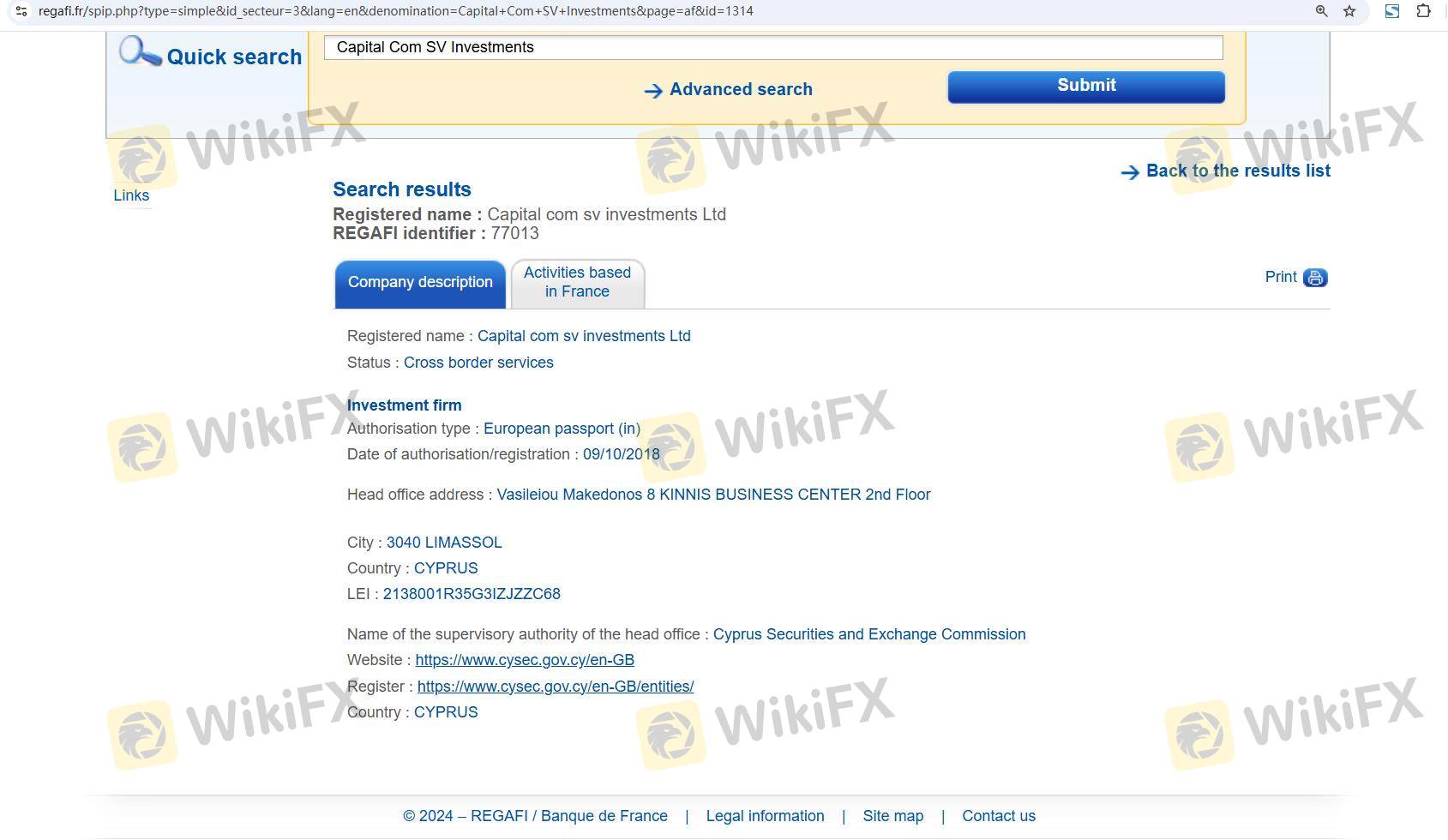The width and height of the screenshot is (1448, 840).
Task: Focus the quick search text field
Action: tap(773, 47)
